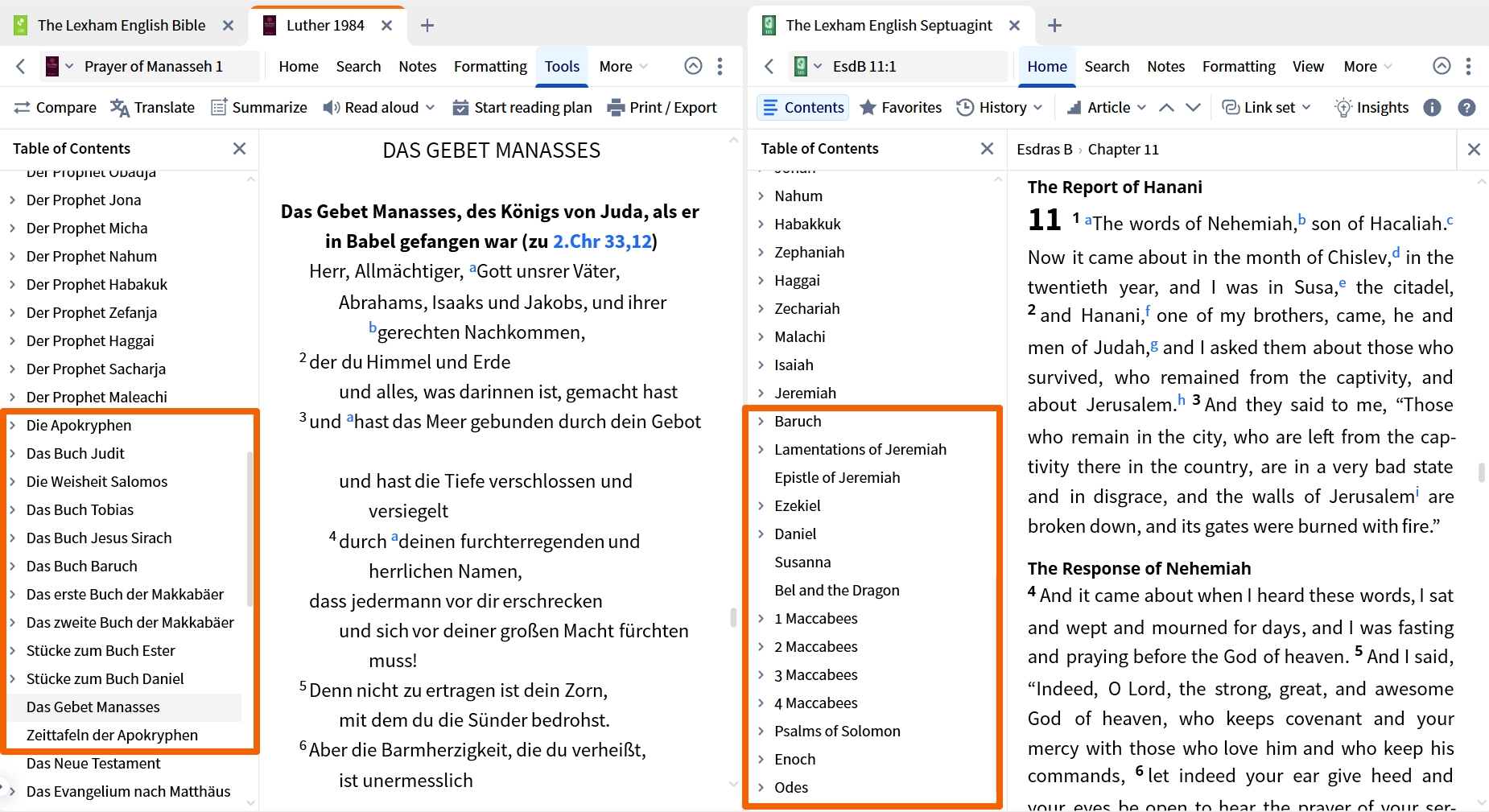Click the circled arrow icon in Luther panel
This screenshot has height=812, width=1489.
pyautogui.click(x=693, y=66)
